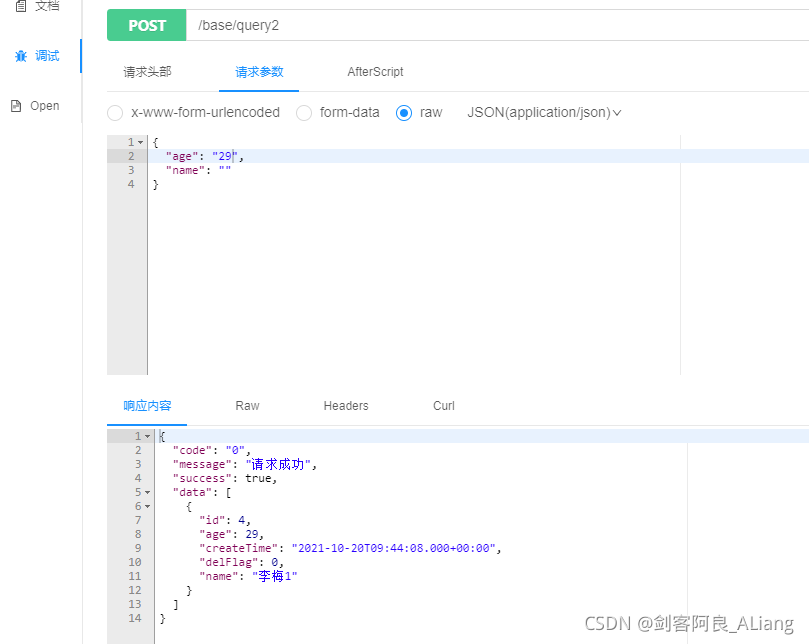This screenshot has width=809, height=644.
Task: Open the 响应内容 response tab
Action: [x=147, y=406]
